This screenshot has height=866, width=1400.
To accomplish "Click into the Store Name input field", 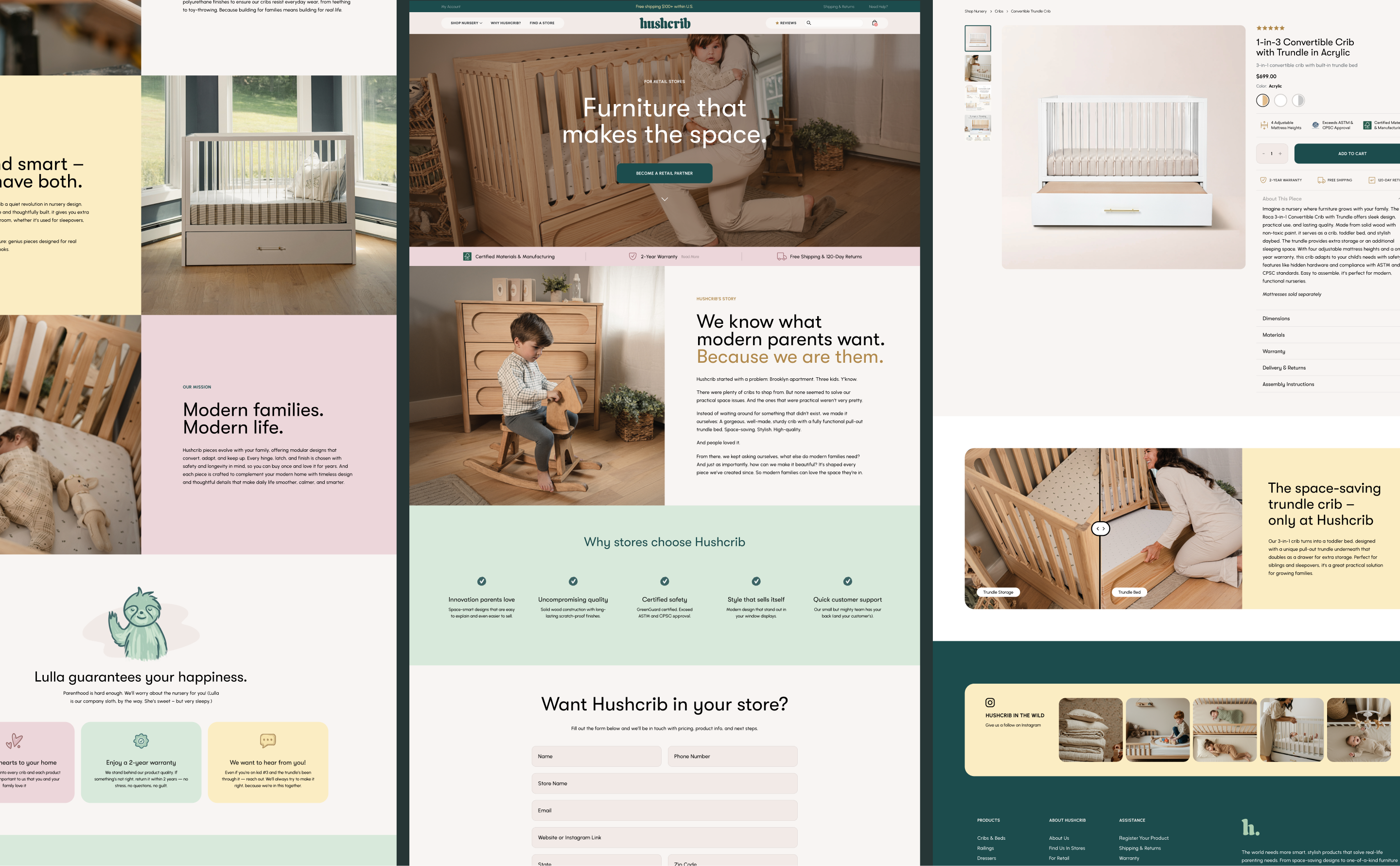I will 664,783.
